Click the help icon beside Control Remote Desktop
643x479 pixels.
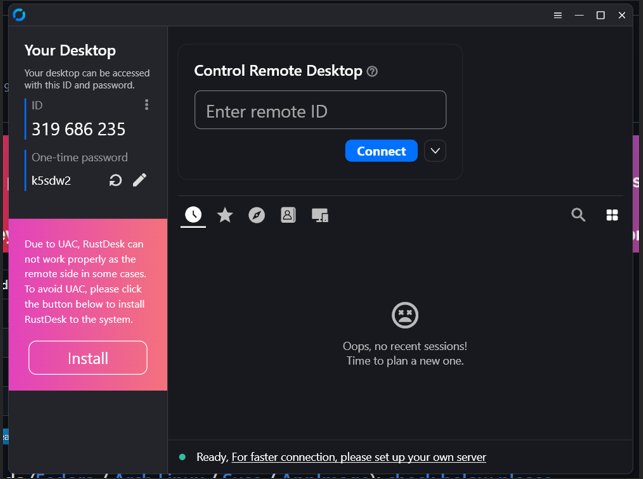pyautogui.click(x=372, y=72)
